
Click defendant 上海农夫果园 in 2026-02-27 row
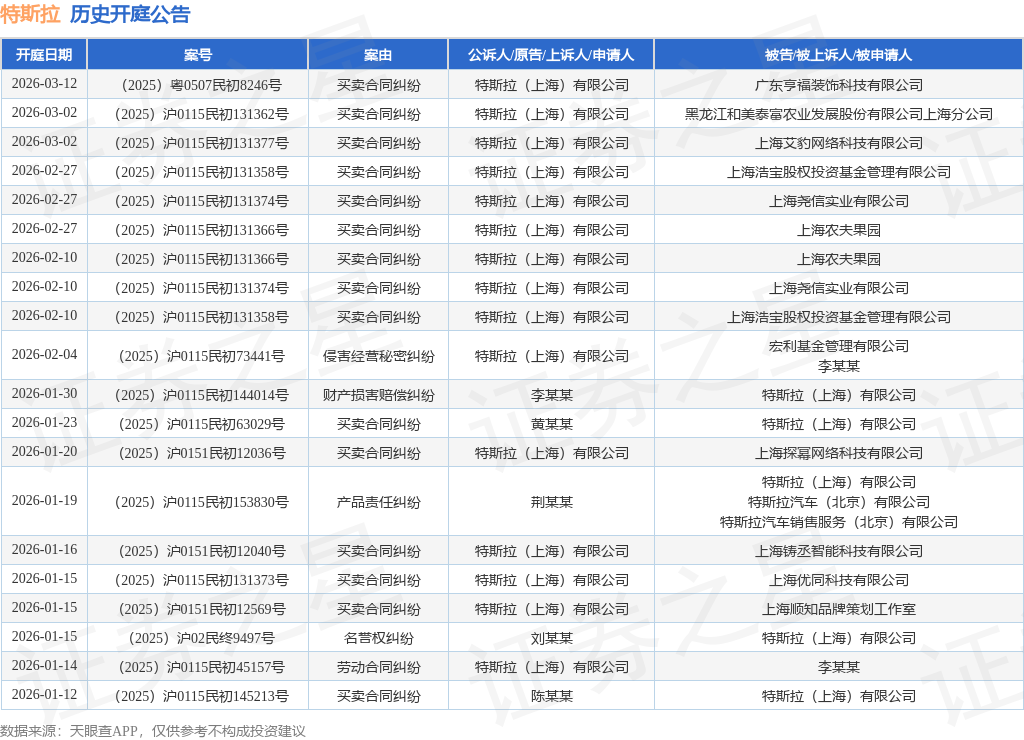tap(839, 231)
